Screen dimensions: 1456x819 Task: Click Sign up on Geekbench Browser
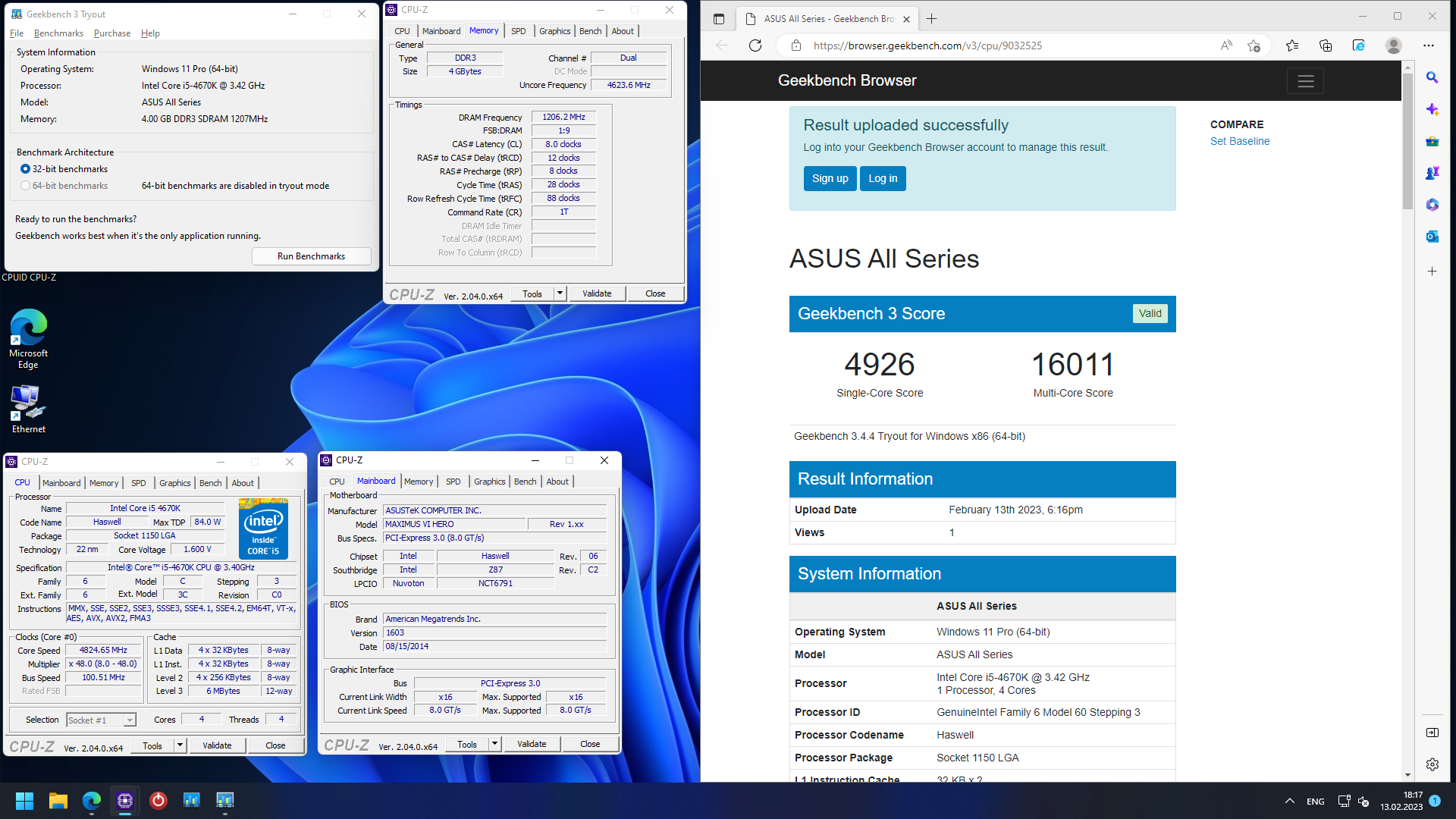(x=830, y=178)
